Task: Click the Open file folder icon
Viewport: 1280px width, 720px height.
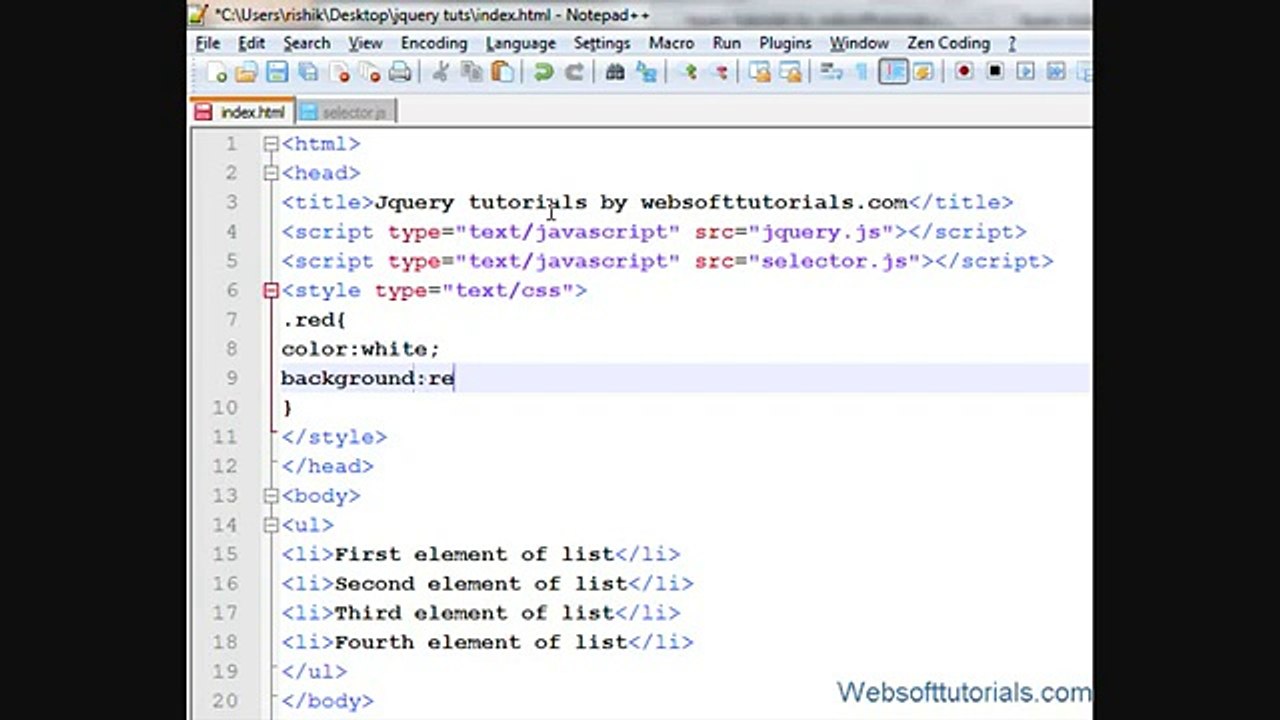Action: coord(246,72)
